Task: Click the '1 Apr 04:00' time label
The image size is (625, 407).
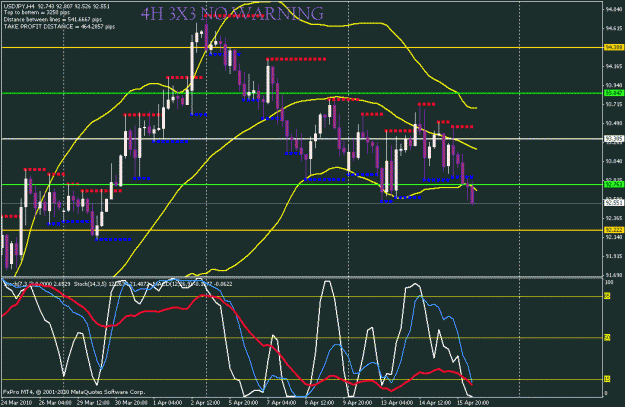Action: point(168,403)
